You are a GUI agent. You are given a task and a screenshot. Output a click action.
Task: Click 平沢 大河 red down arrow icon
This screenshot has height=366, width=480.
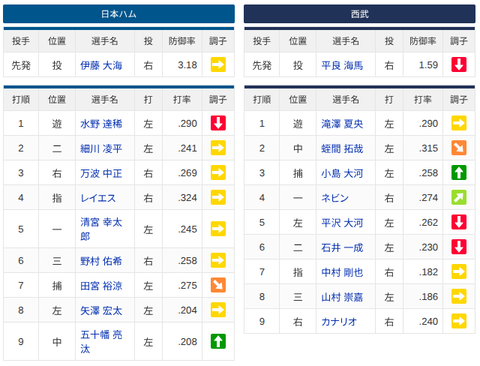(459, 222)
